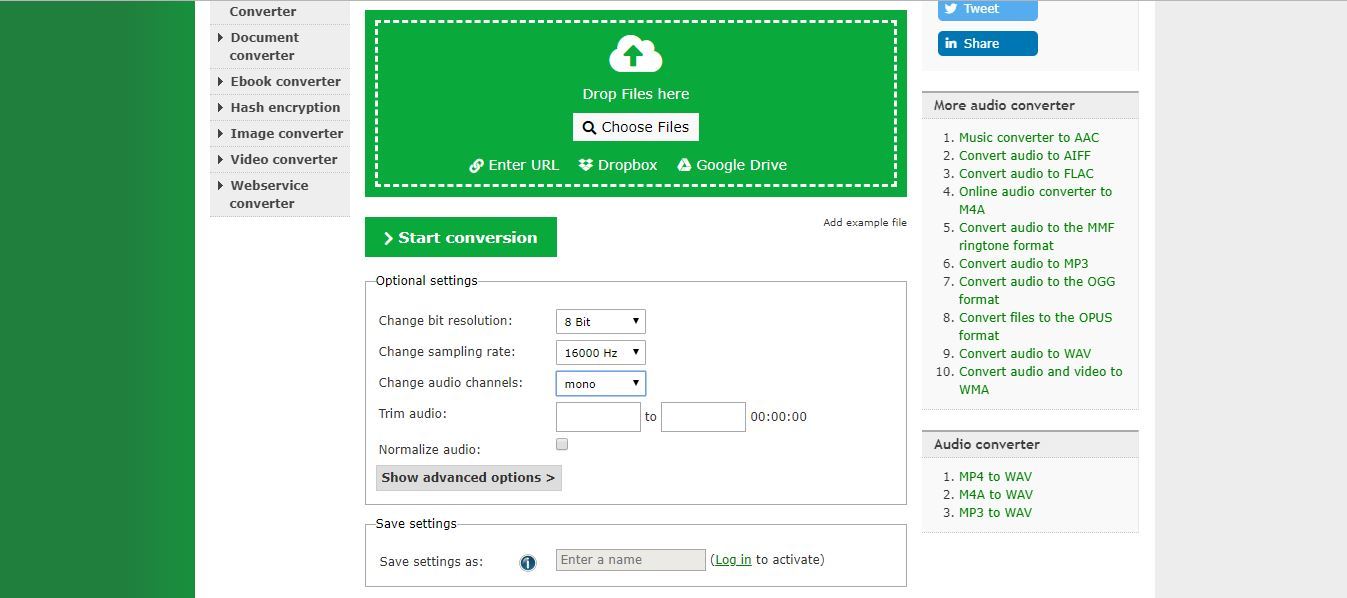Screen dimensions: 1347x598
Task: Expand the Ebook converter menu
Action: pyautogui.click(x=279, y=82)
